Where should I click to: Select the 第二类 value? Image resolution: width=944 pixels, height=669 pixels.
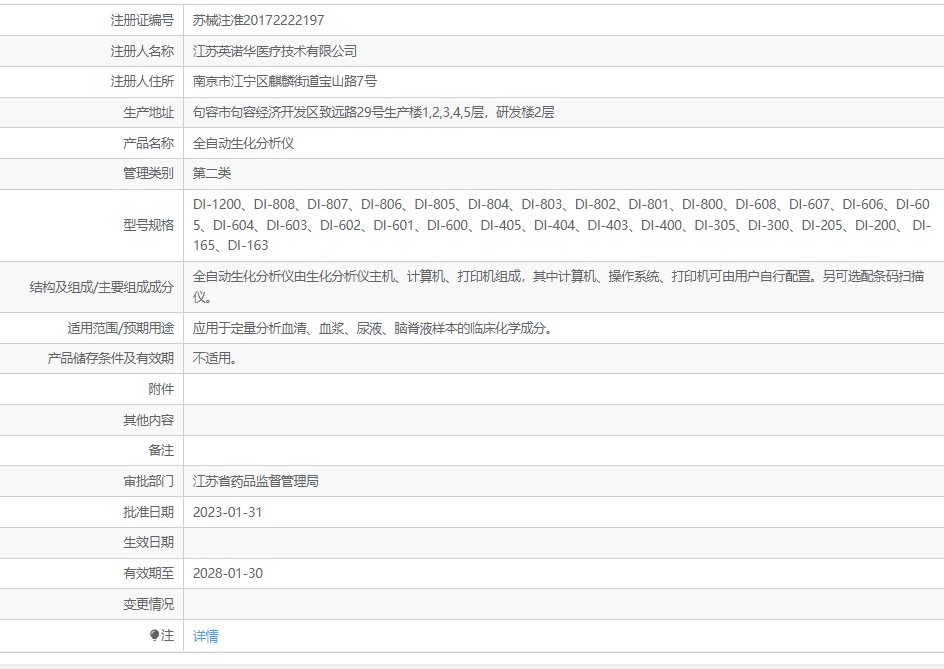pos(212,173)
